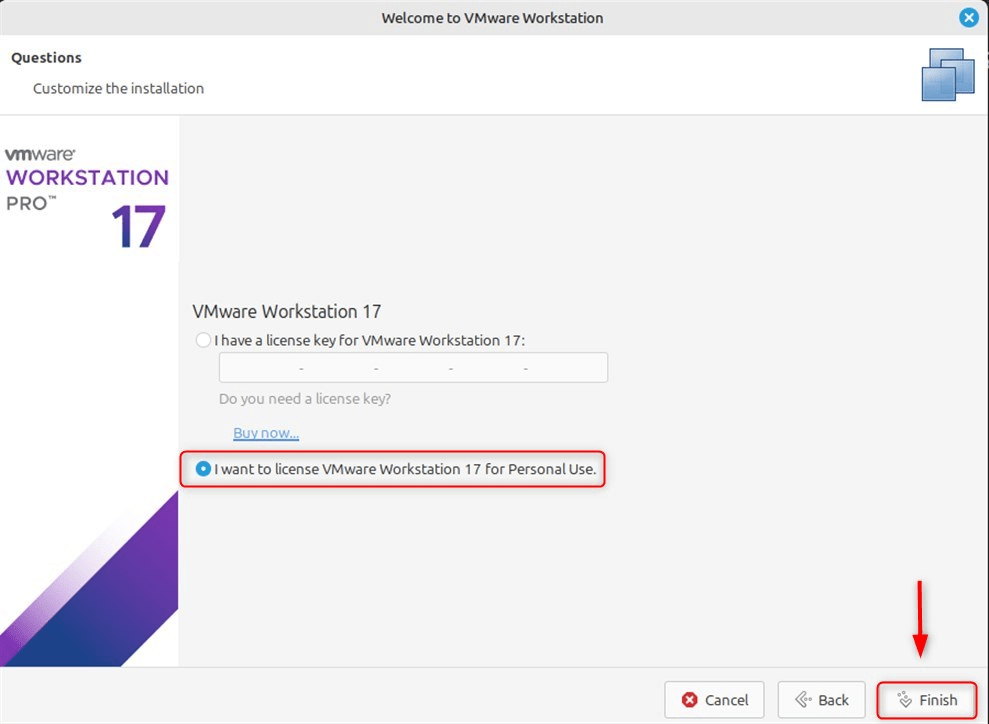This screenshot has height=724, width=989.
Task: Click the red X icon on Cancel
Action: pos(689,700)
